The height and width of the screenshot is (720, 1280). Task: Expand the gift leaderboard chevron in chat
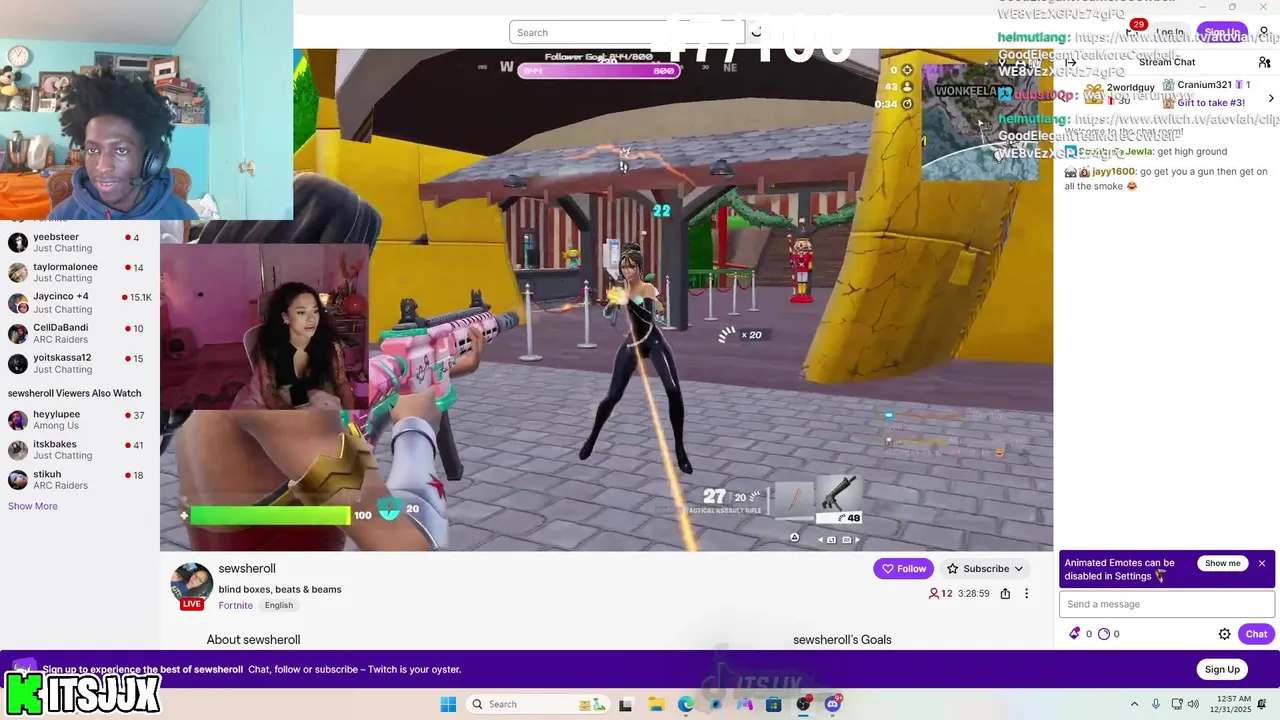(1271, 98)
